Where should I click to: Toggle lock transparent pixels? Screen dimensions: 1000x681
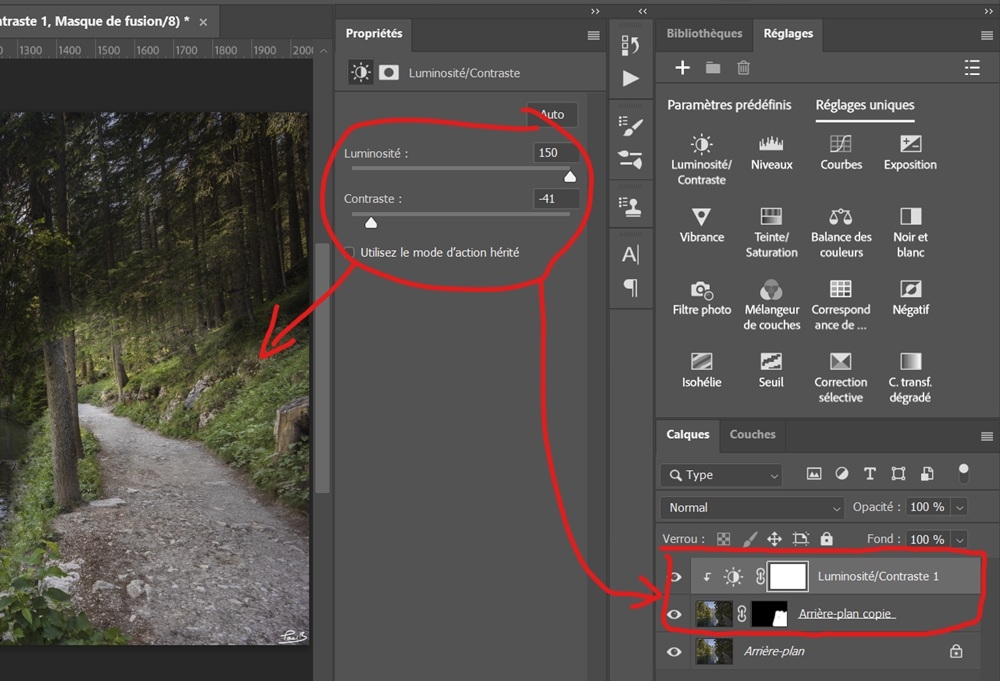click(723, 539)
